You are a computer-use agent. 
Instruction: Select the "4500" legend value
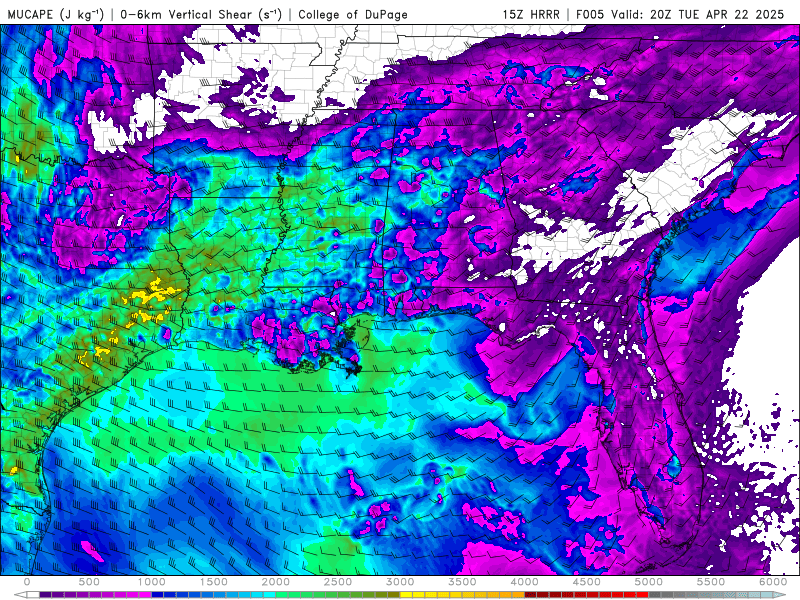click(x=587, y=582)
